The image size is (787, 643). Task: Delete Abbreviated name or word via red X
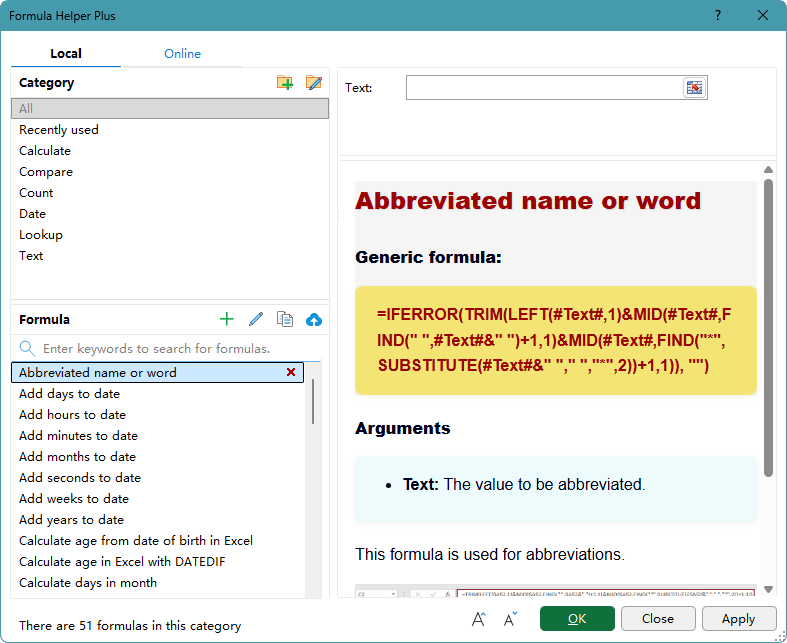pos(291,372)
